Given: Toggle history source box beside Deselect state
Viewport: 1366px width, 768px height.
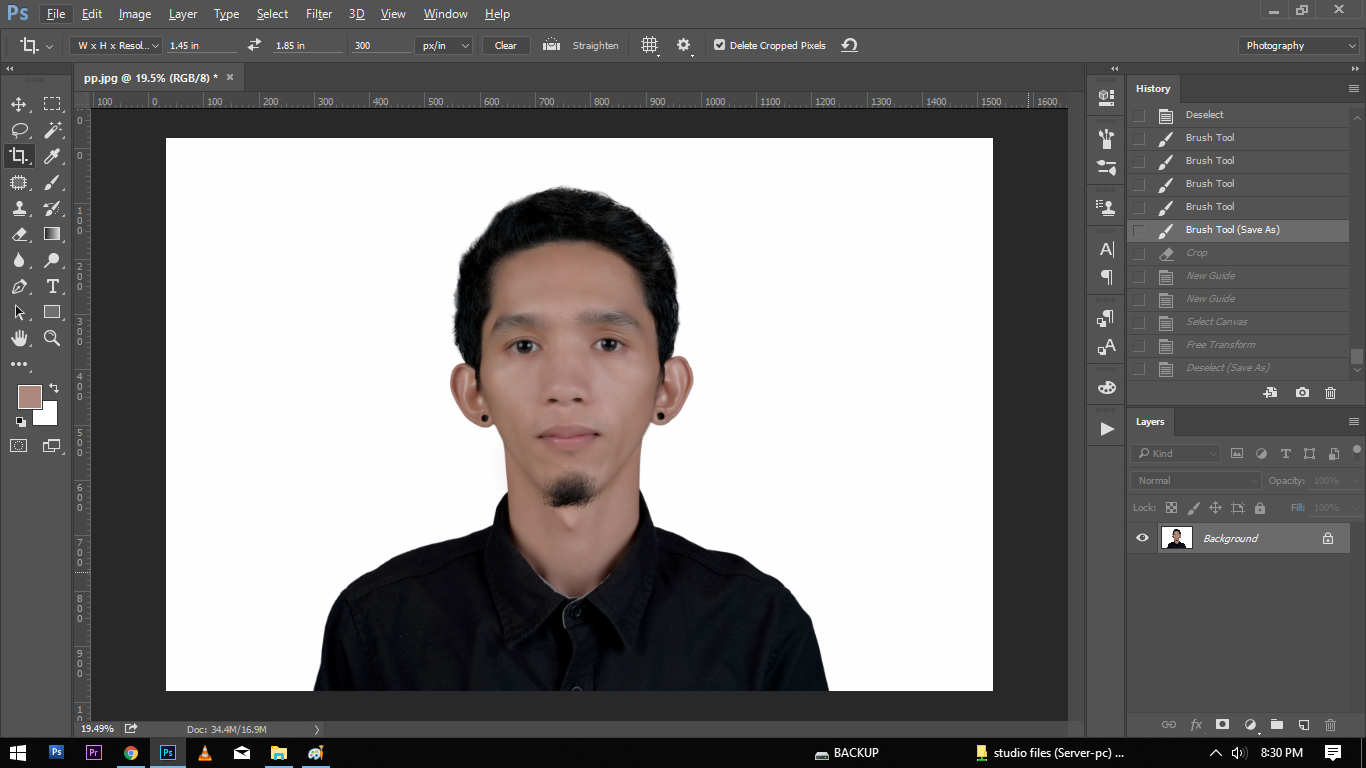Looking at the screenshot, I should [x=1139, y=115].
